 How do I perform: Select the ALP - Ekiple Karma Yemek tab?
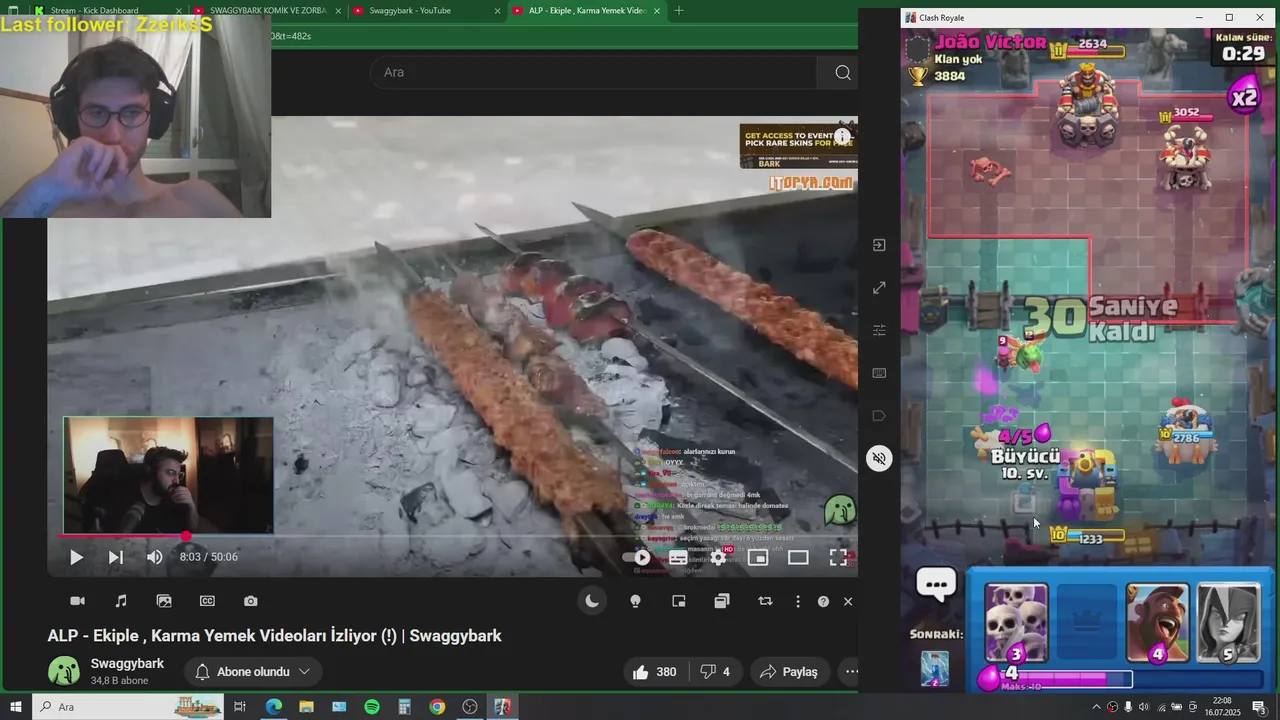(x=586, y=10)
